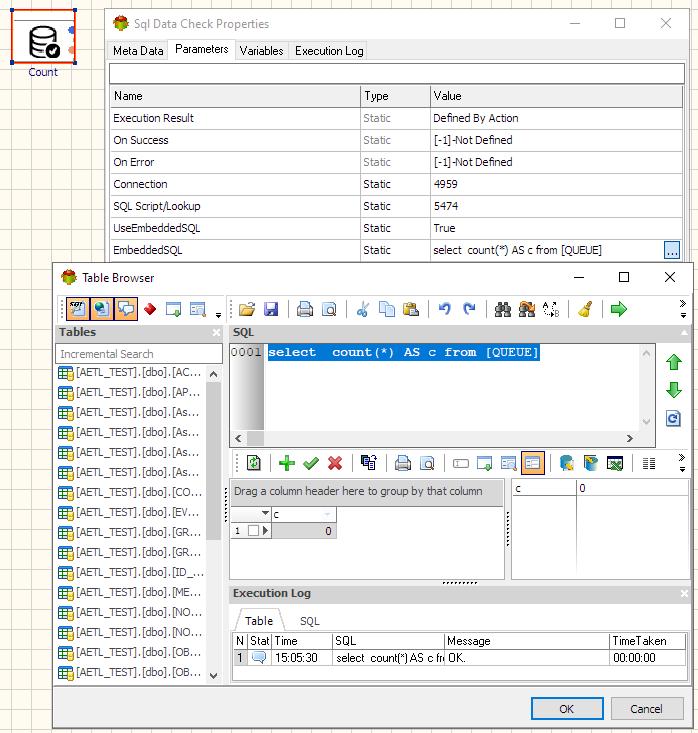Cut selected SQL with scissors icon

[x=363, y=309]
